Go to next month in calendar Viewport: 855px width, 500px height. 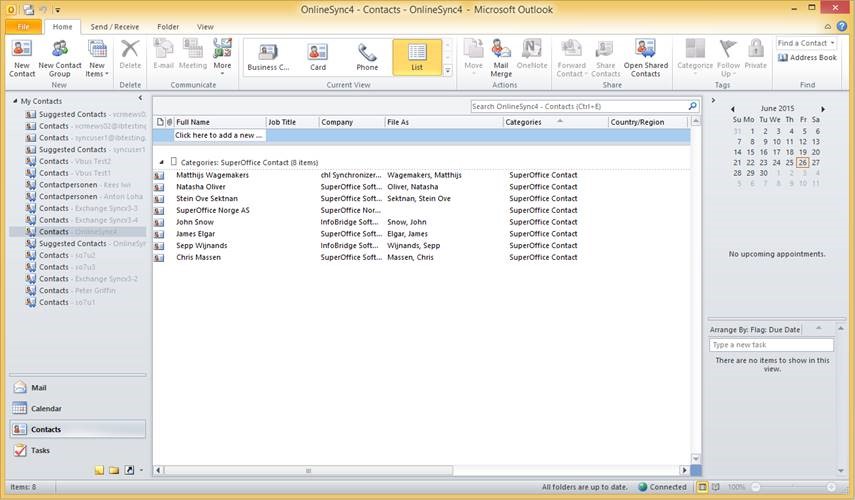(823, 109)
